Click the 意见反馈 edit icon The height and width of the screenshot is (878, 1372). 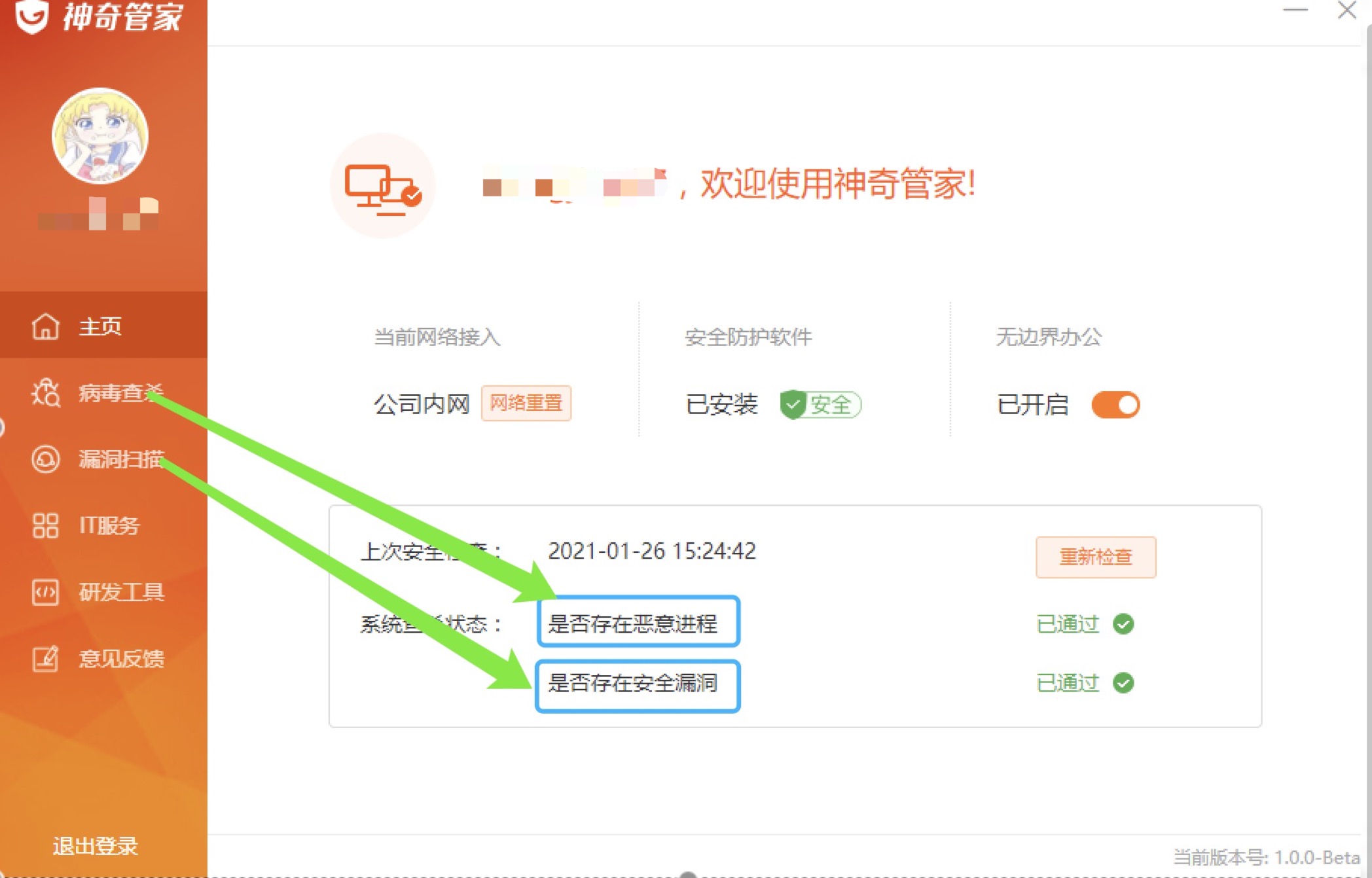(45, 659)
